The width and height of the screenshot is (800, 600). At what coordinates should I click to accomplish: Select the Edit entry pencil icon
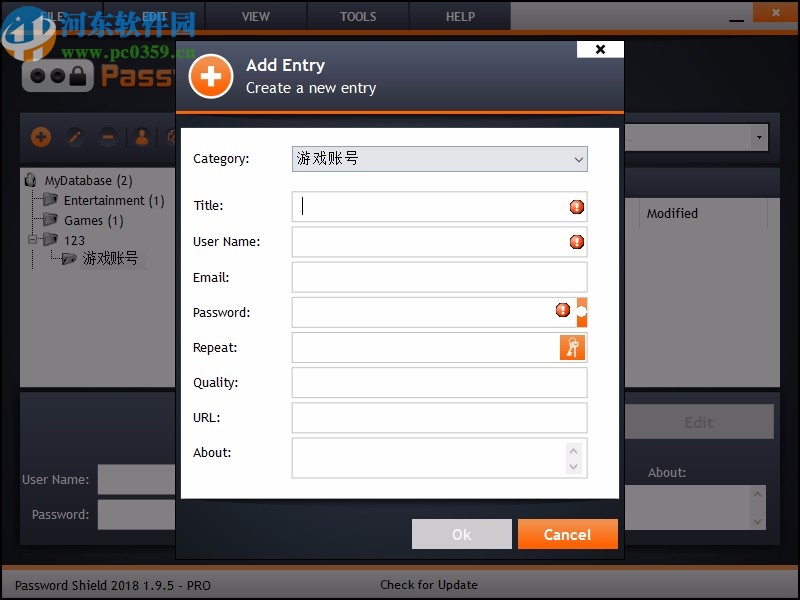click(77, 137)
